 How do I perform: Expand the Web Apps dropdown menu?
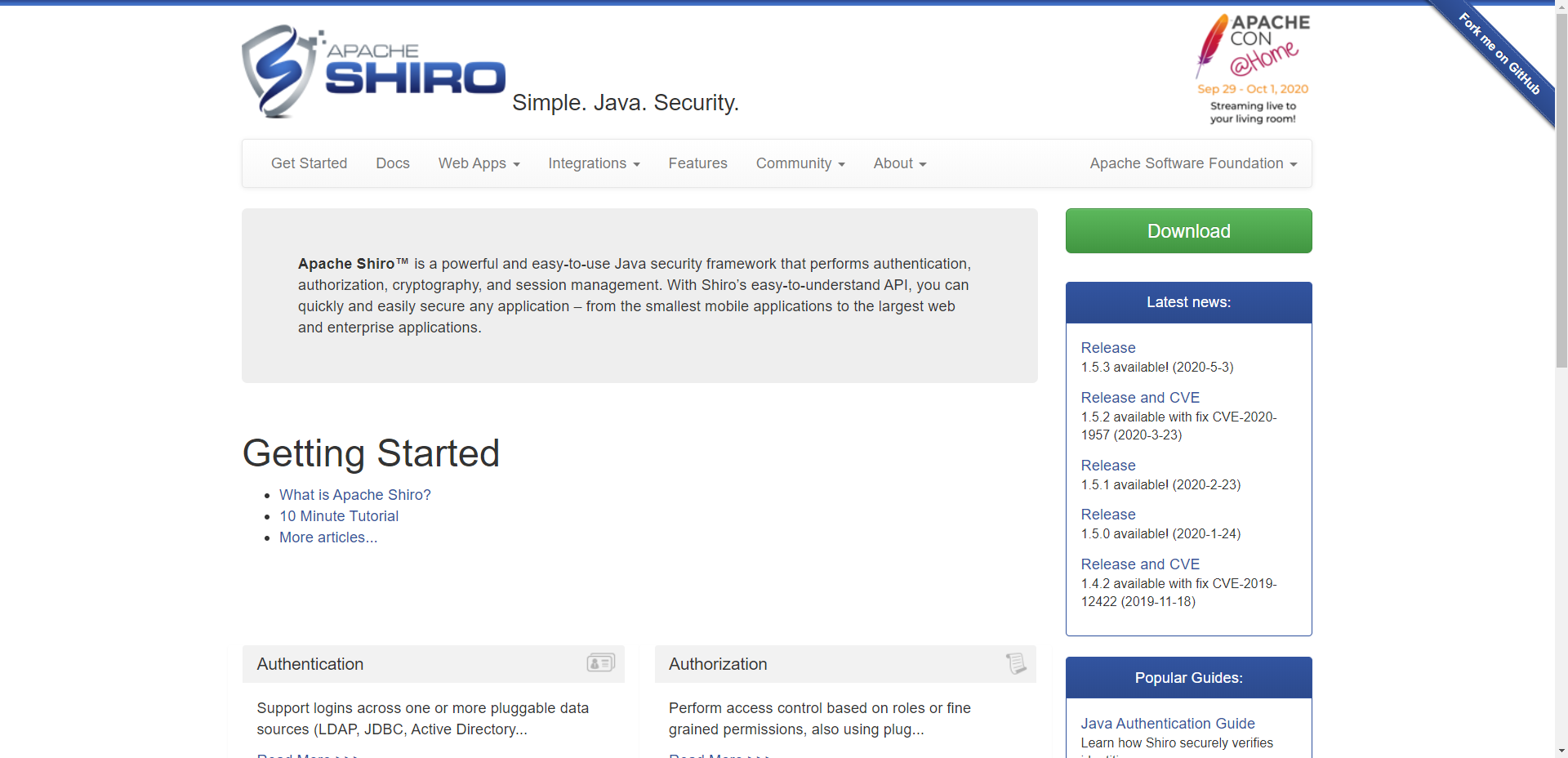479,163
